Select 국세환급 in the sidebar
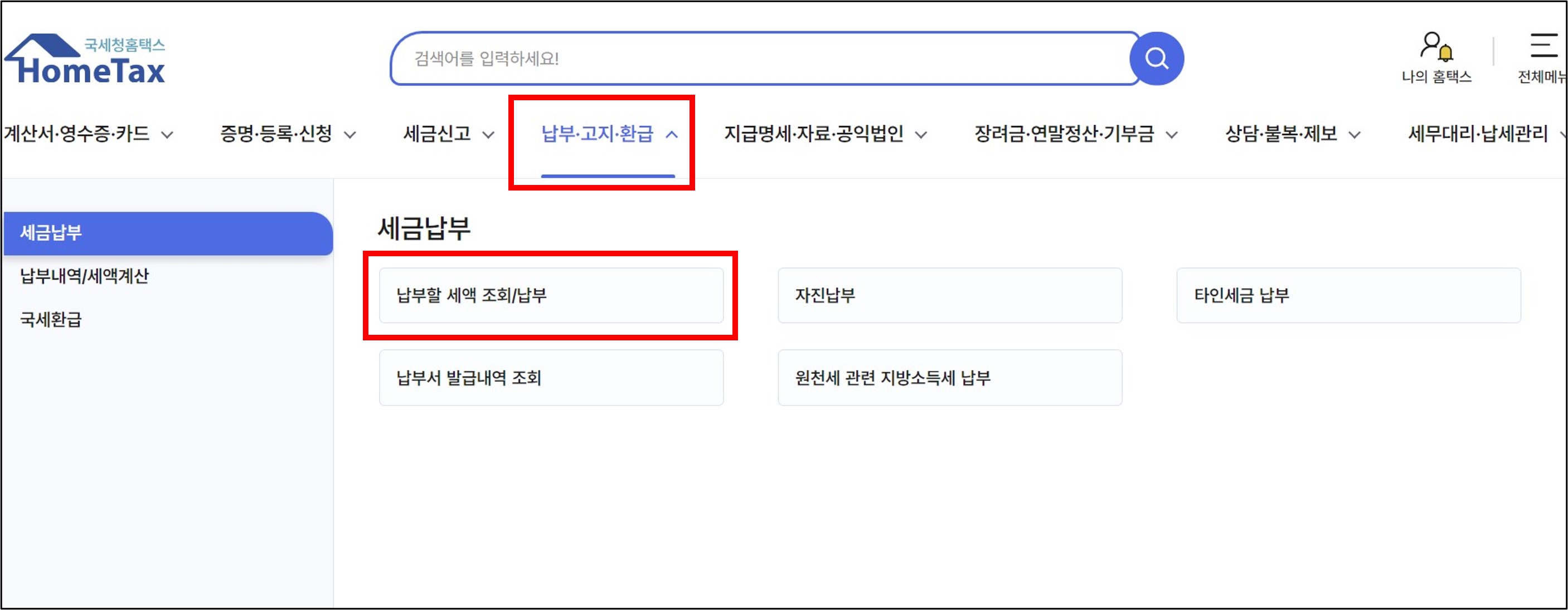This screenshot has width=1568, height=610. tap(51, 320)
